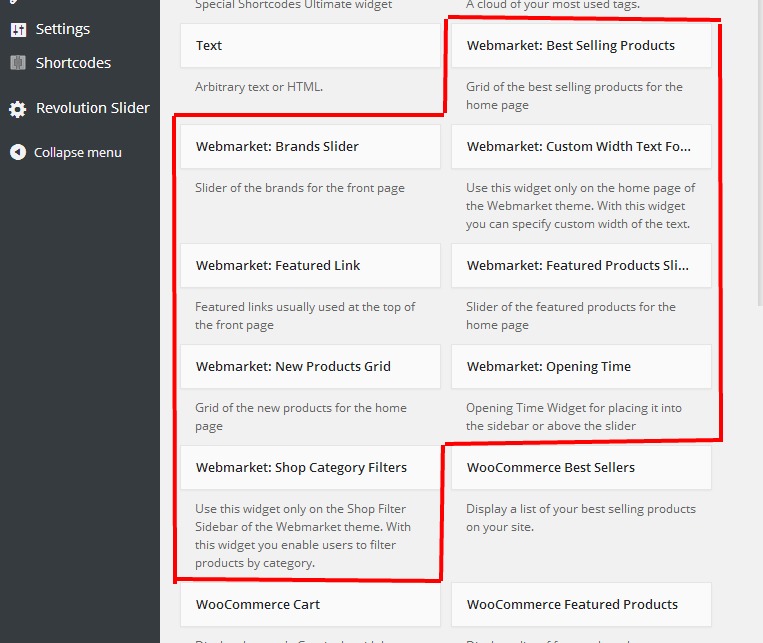
Task: Select Webmarket: Featured Products Slider widget
Action: (581, 265)
